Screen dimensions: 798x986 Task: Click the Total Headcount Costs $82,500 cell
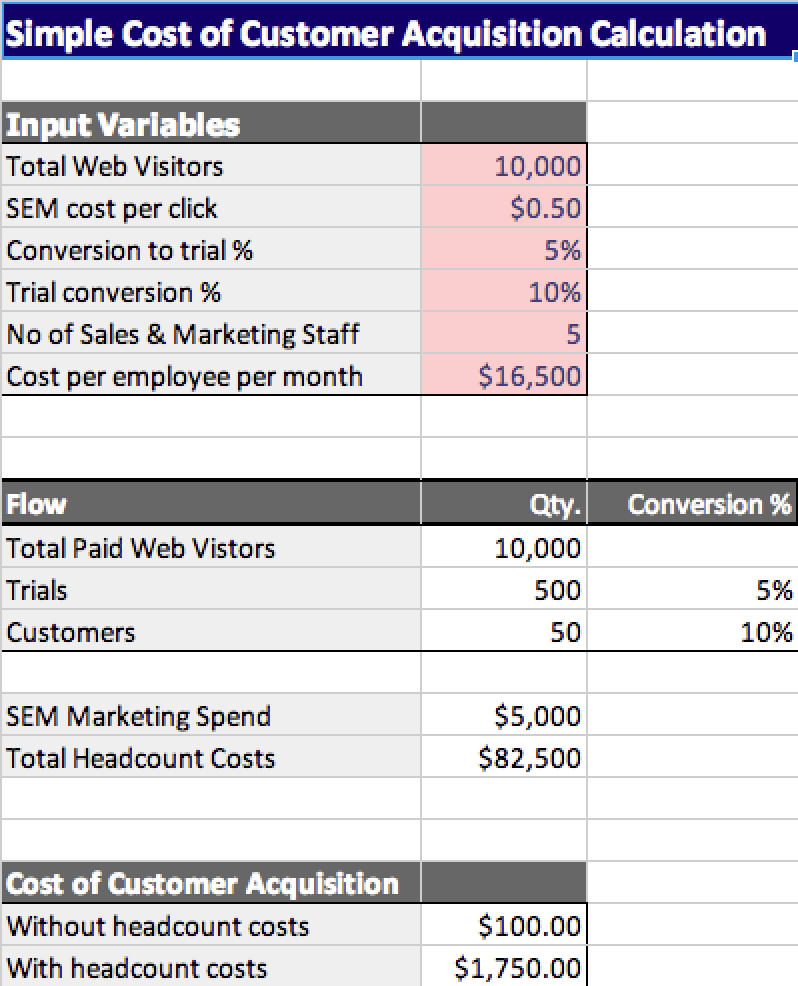click(503, 758)
